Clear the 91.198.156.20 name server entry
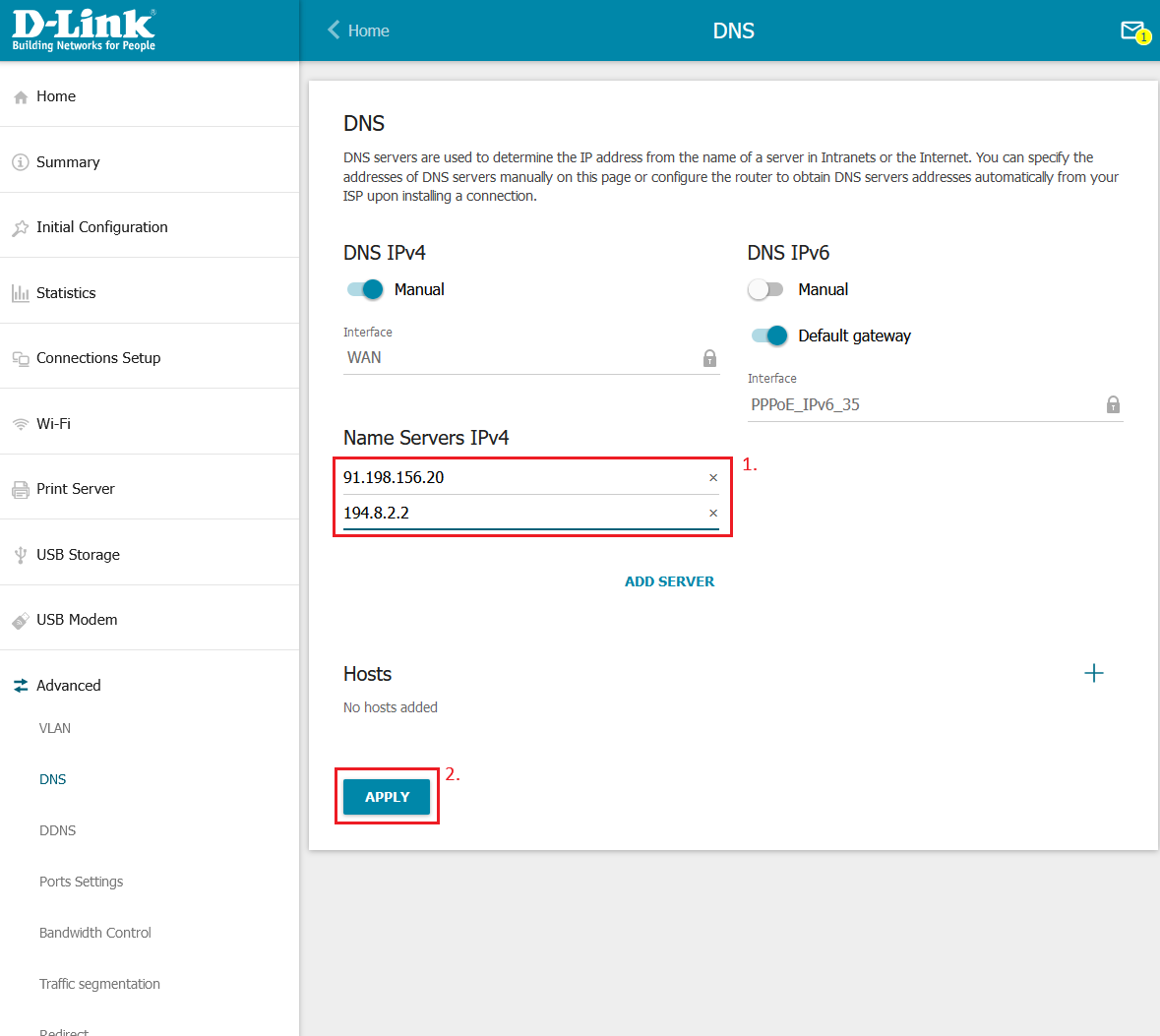Screen dimensions: 1160x1036 [x=713, y=478]
